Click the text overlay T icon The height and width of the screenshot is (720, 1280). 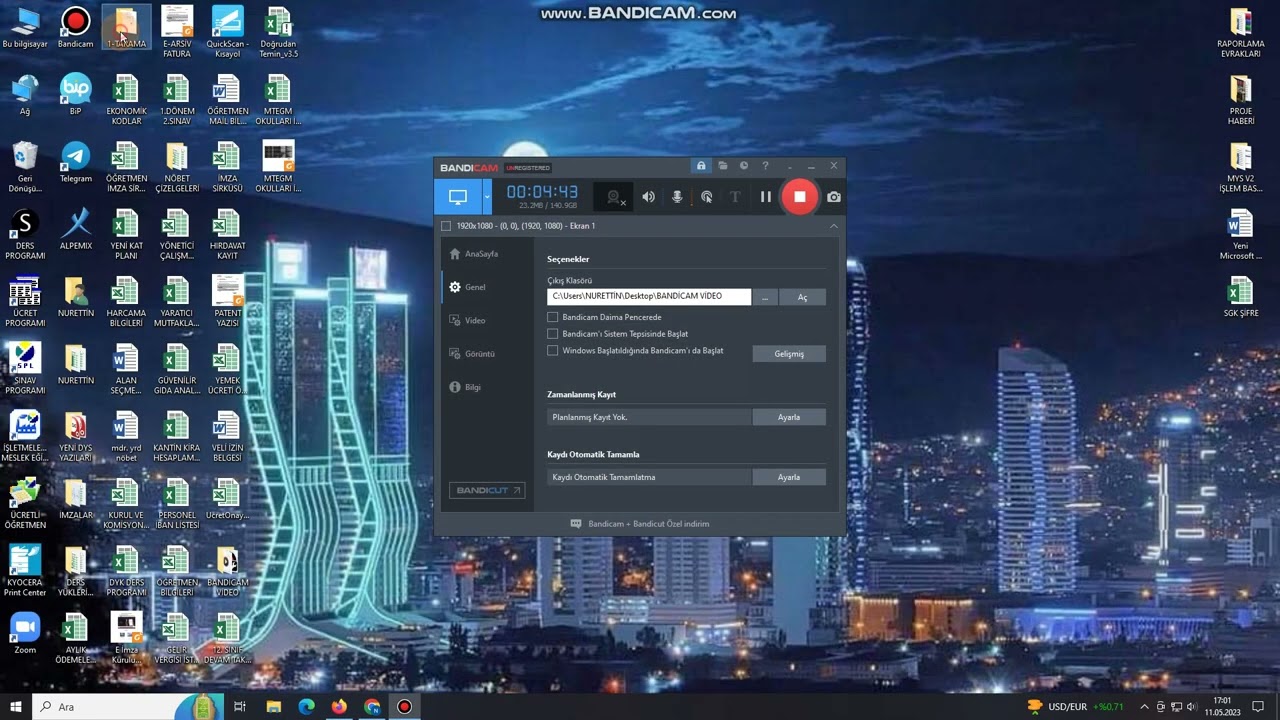pyautogui.click(x=735, y=197)
